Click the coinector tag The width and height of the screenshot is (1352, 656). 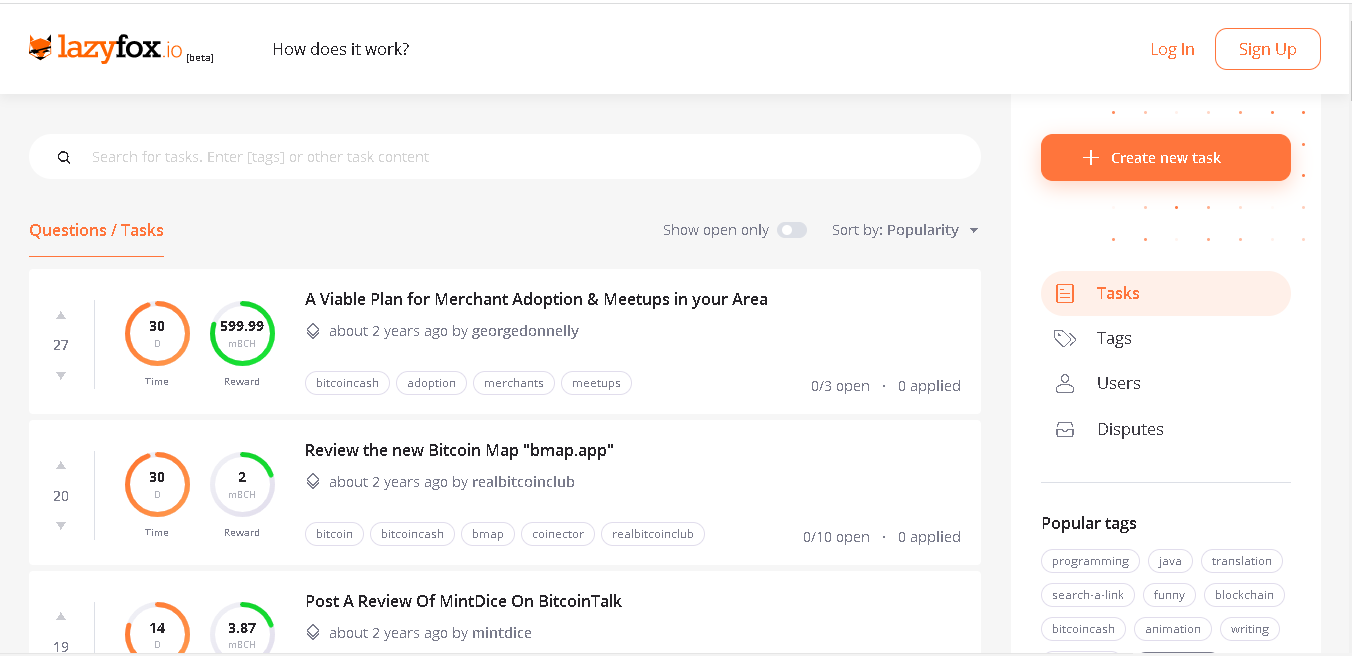tap(558, 534)
